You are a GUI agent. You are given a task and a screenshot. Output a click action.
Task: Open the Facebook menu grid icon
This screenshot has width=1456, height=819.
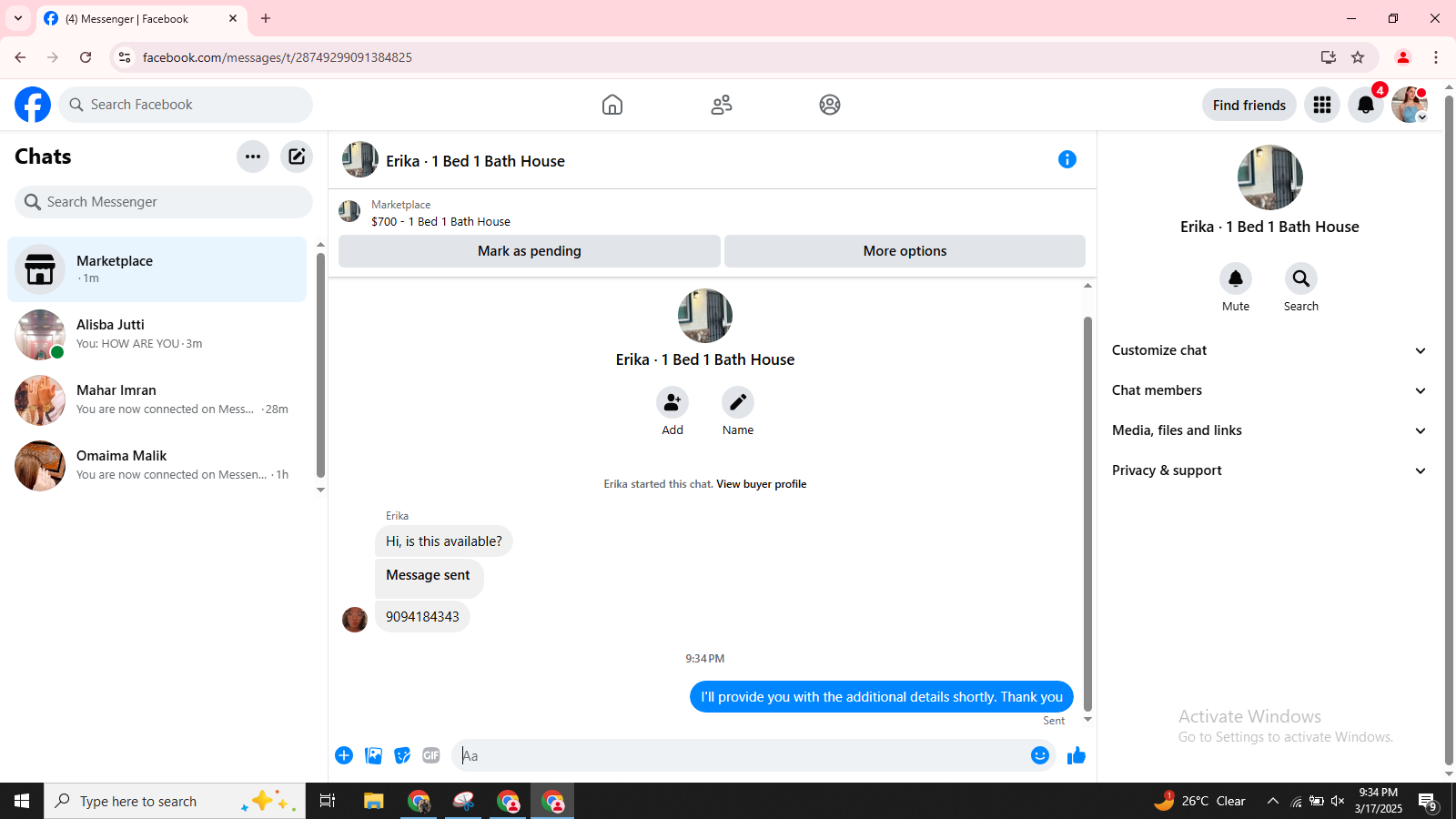pos(1322,105)
